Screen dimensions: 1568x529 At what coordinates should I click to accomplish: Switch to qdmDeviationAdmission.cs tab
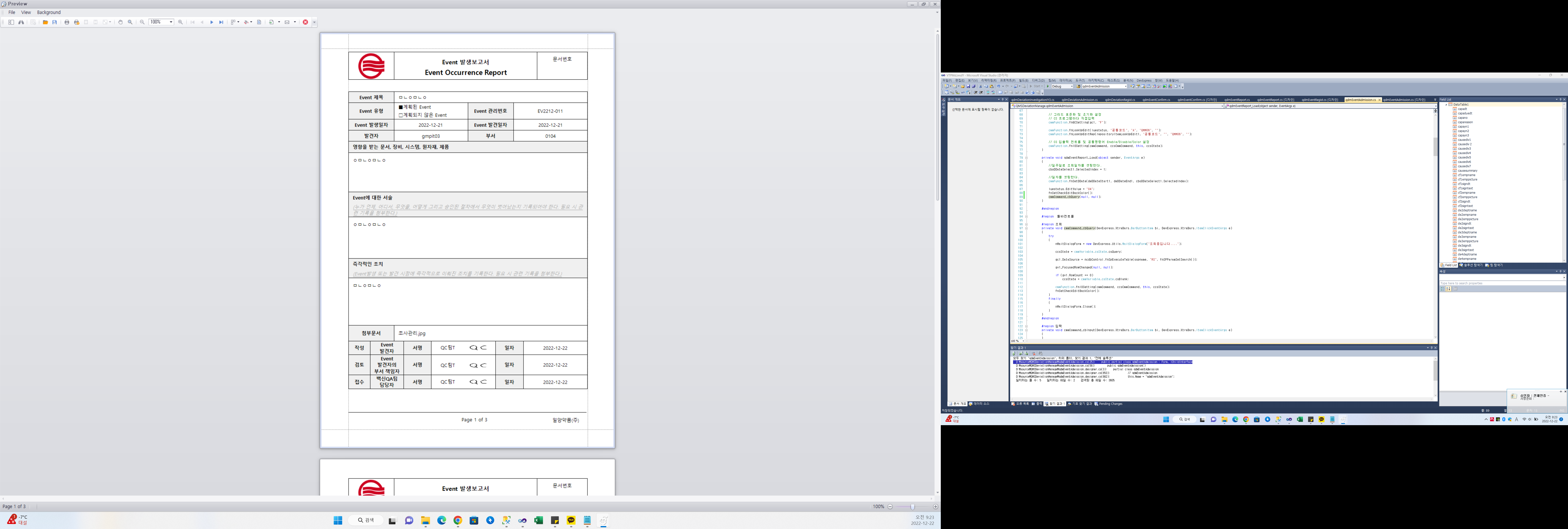pos(1080,100)
